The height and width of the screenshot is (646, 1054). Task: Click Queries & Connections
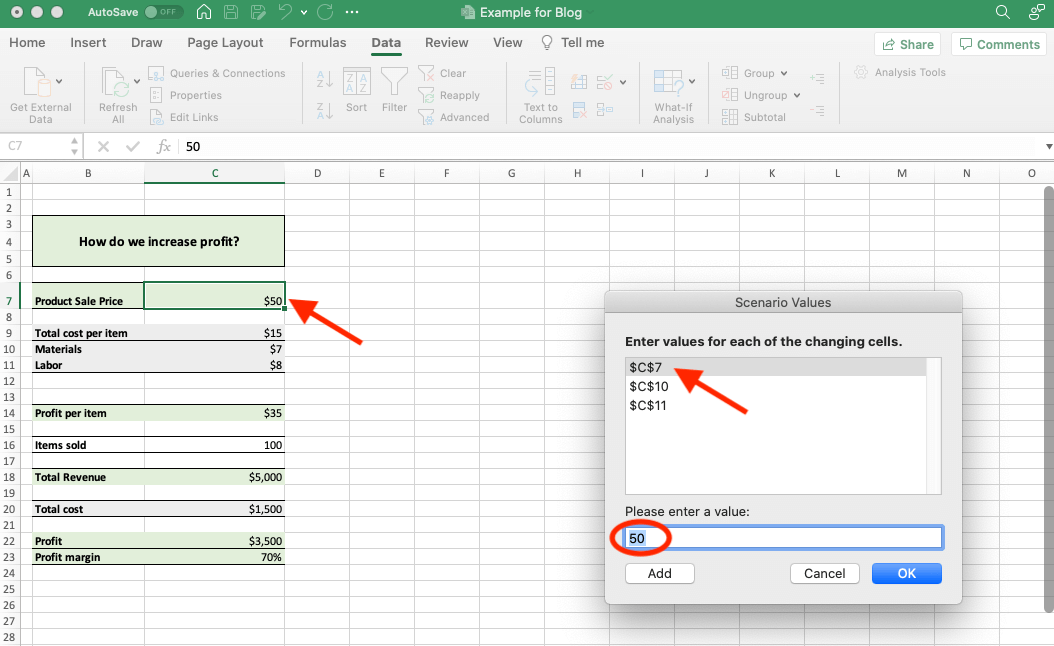click(x=218, y=73)
